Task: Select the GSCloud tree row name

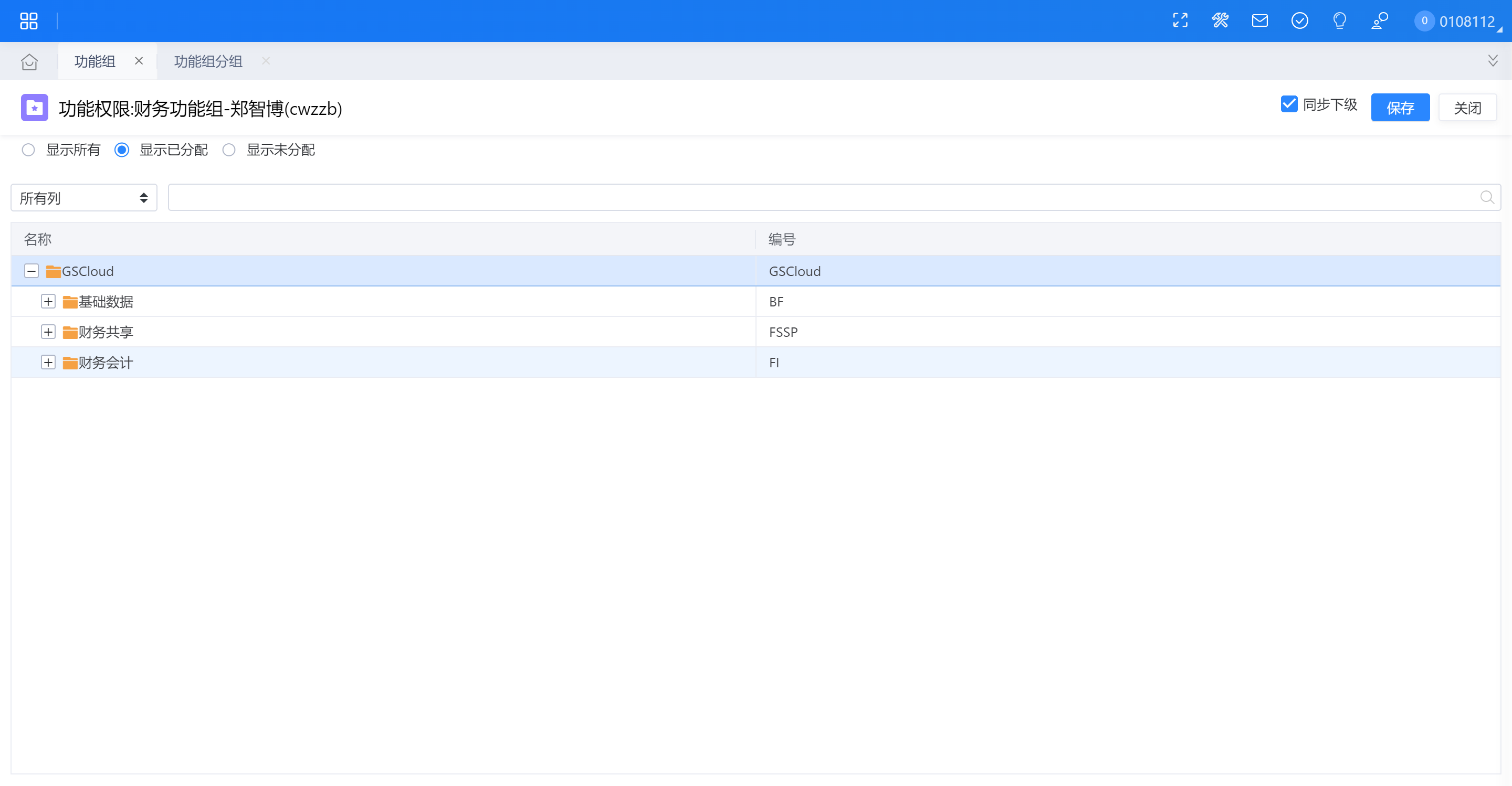Action: (x=88, y=272)
